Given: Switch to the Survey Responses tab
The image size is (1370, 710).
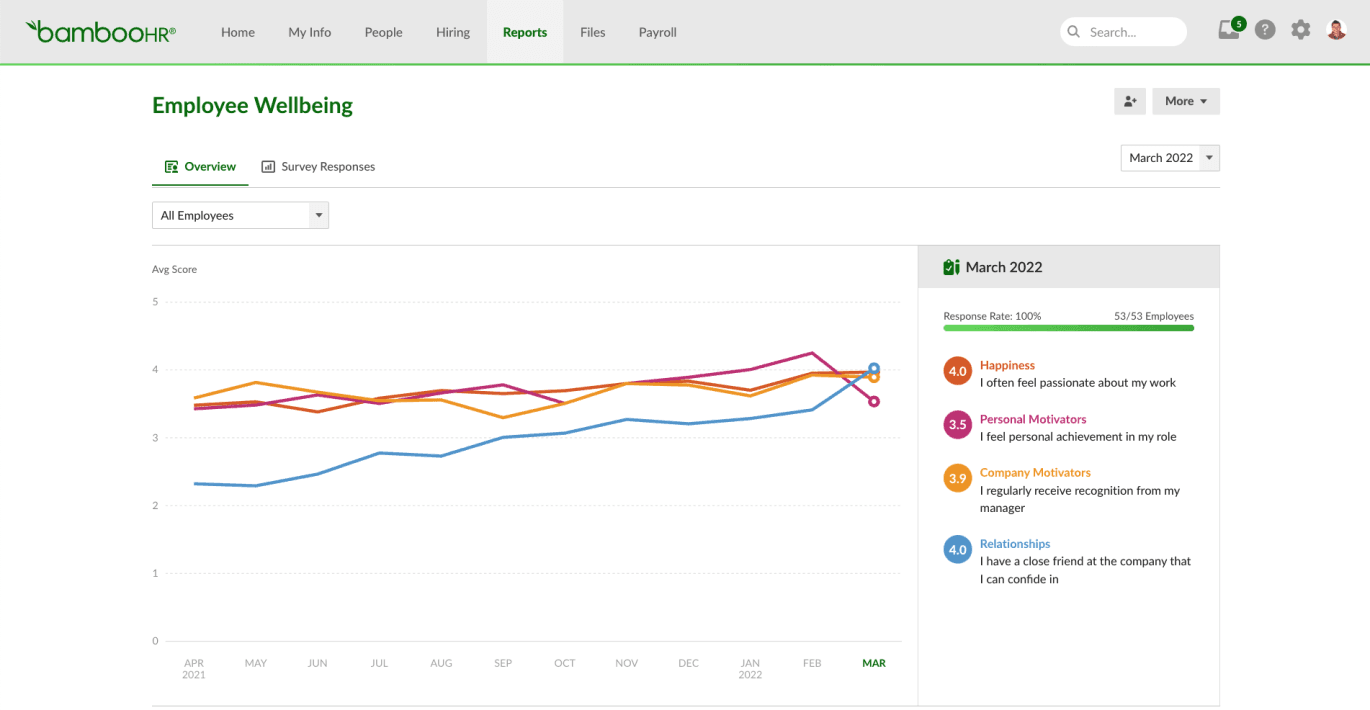Looking at the screenshot, I should click(x=318, y=167).
